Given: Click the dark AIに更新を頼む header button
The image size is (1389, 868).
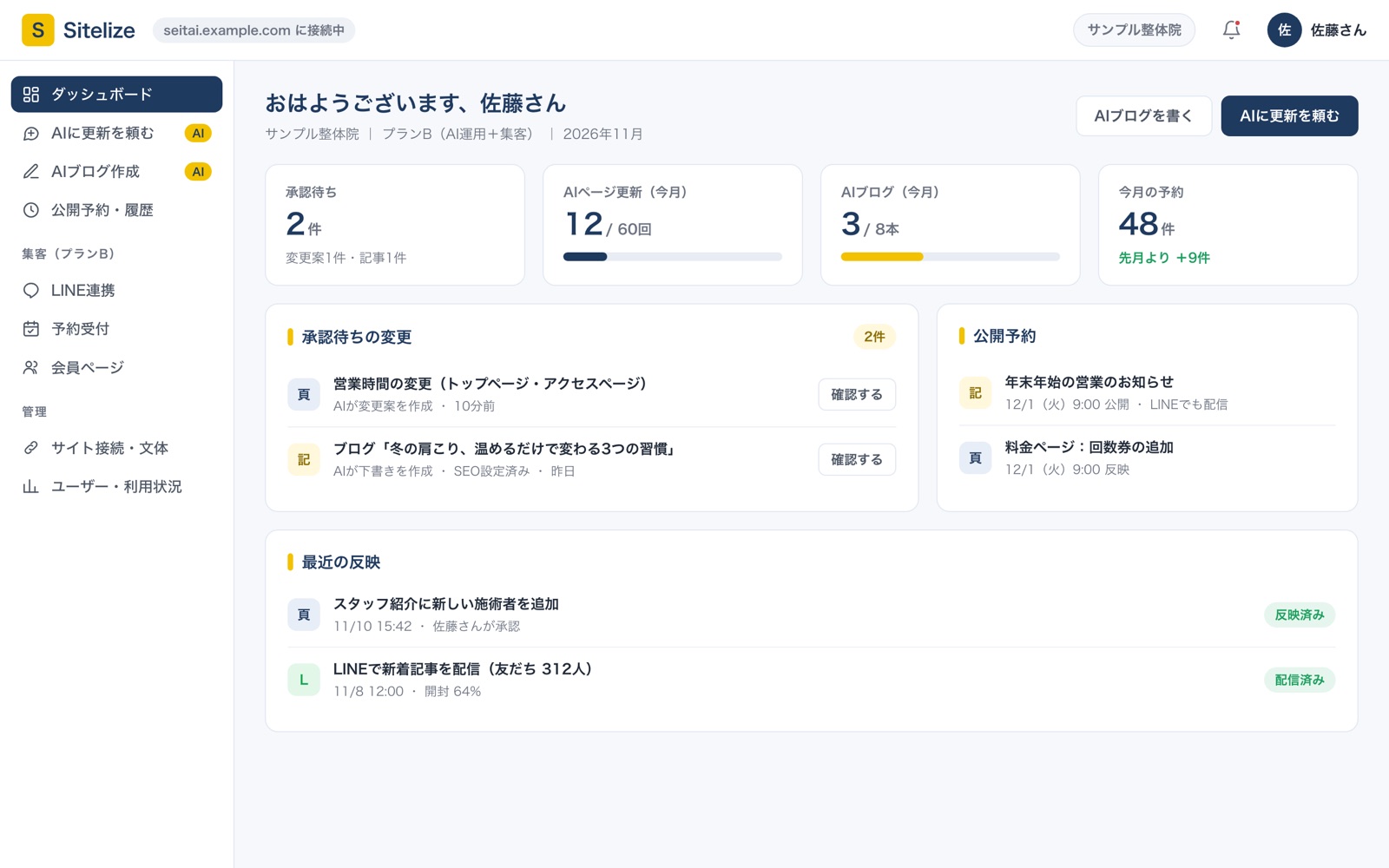Looking at the screenshot, I should click(1289, 115).
